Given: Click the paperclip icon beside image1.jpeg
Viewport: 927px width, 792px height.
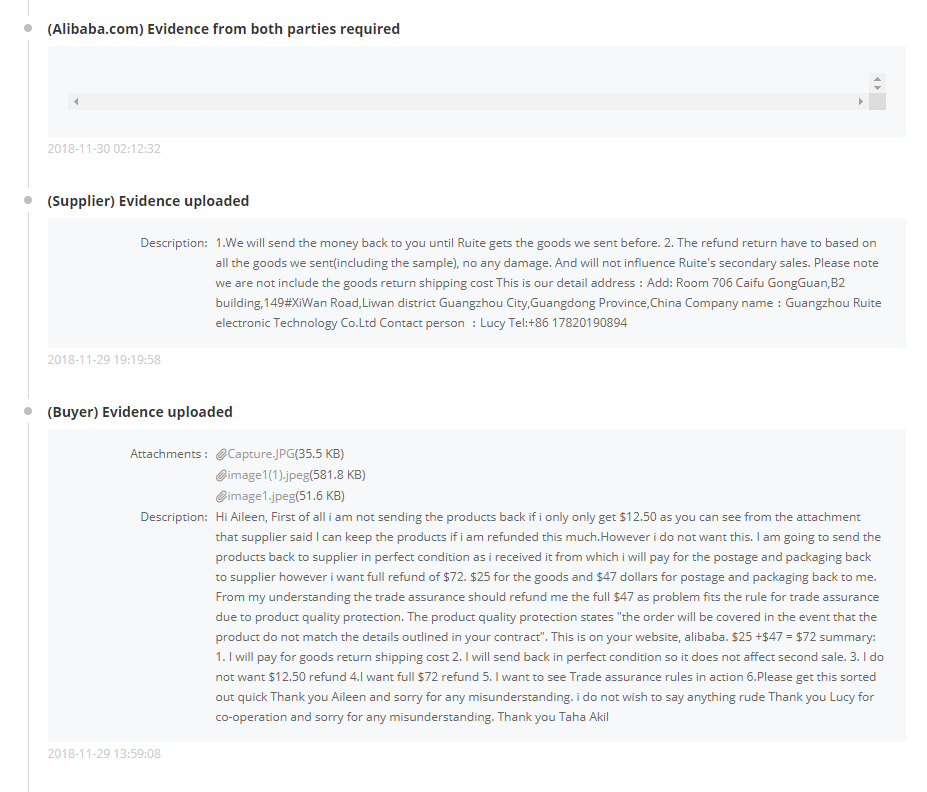Looking at the screenshot, I should click(221, 496).
